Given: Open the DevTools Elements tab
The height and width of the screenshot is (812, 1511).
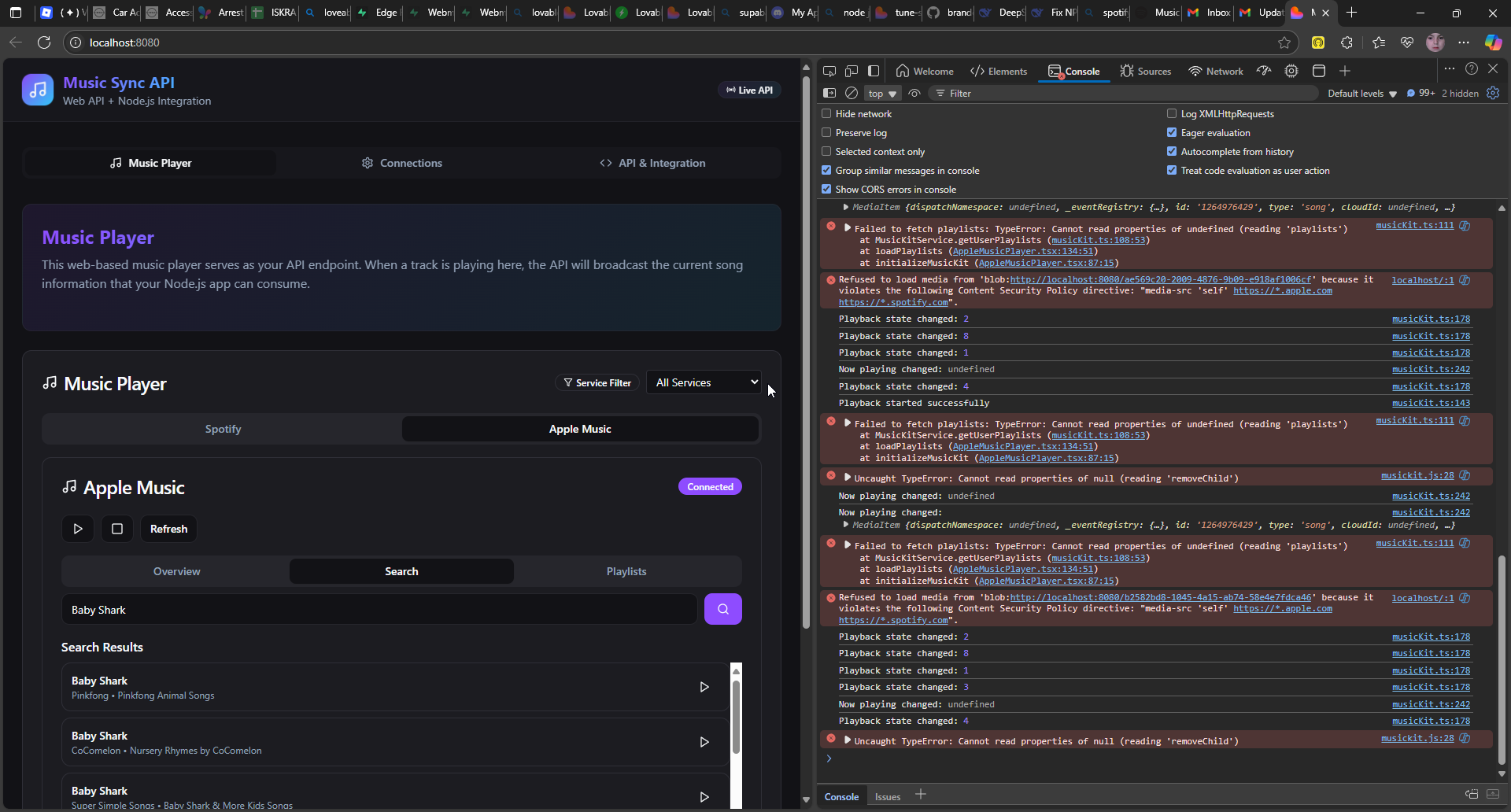Looking at the screenshot, I should pyautogui.click(x=999, y=71).
